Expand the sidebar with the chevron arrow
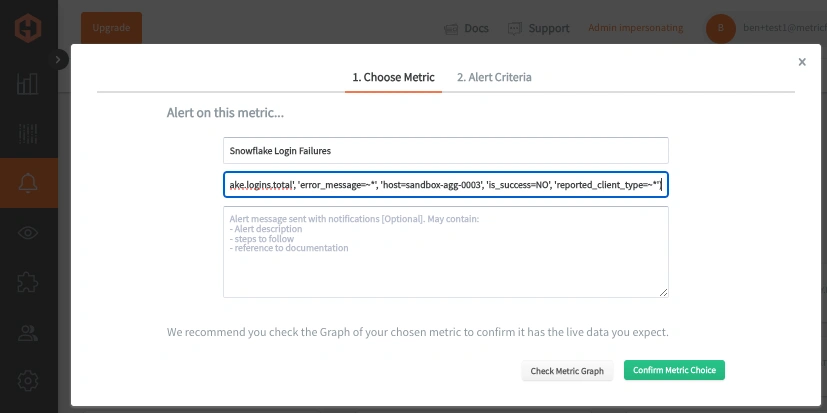 [x=58, y=60]
